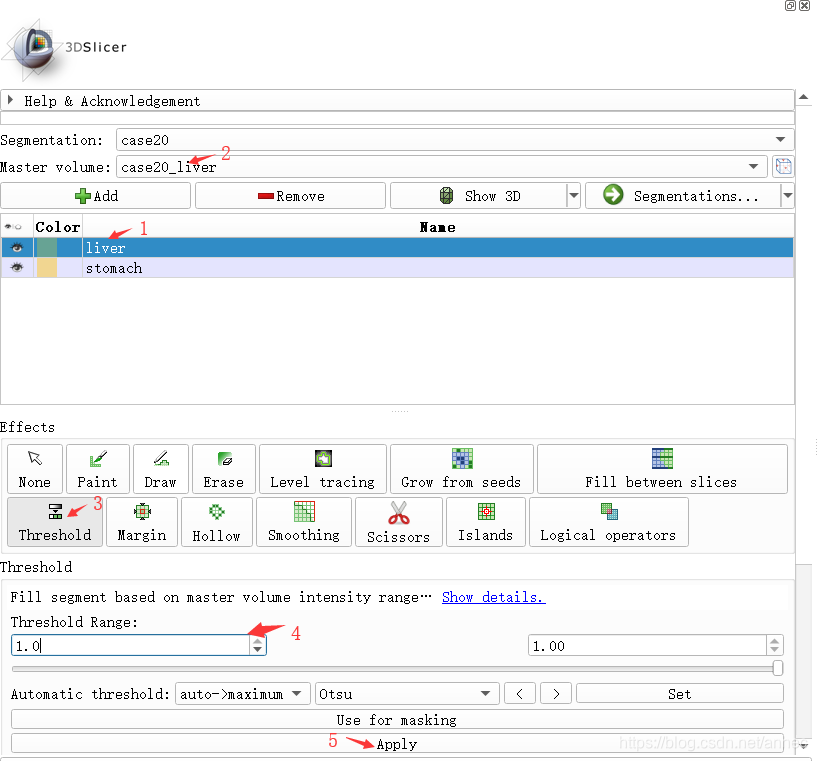Choose the Level tracing effect
This screenshot has height=761, width=817.
[x=323, y=469]
